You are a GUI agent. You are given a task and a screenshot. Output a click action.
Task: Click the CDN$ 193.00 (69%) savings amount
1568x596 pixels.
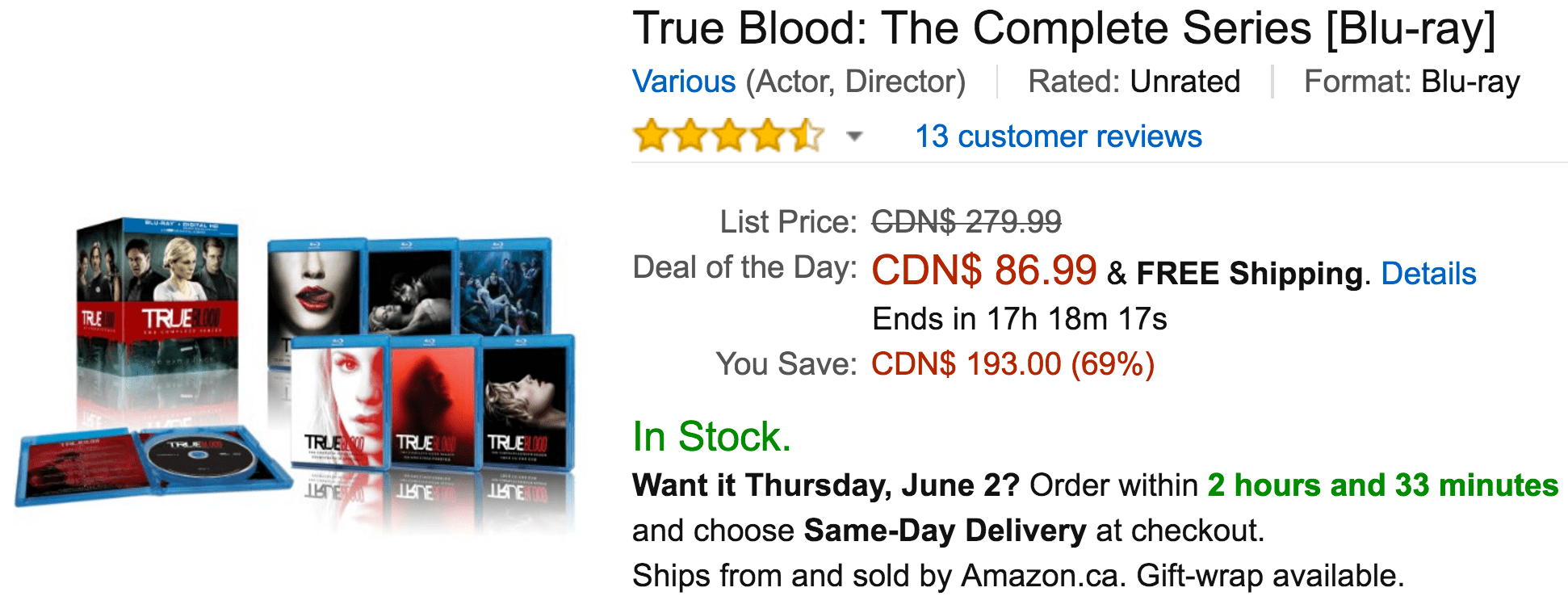click(1013, 364)
